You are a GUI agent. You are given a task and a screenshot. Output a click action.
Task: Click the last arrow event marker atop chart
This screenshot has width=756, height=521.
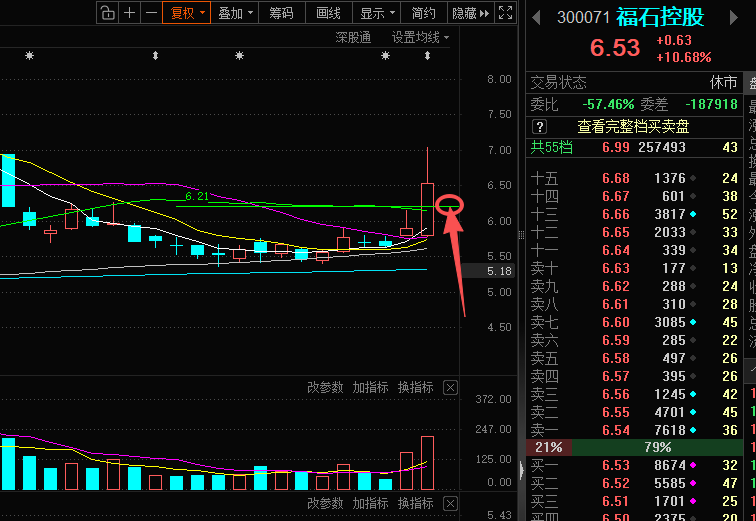tap(427, 56)
